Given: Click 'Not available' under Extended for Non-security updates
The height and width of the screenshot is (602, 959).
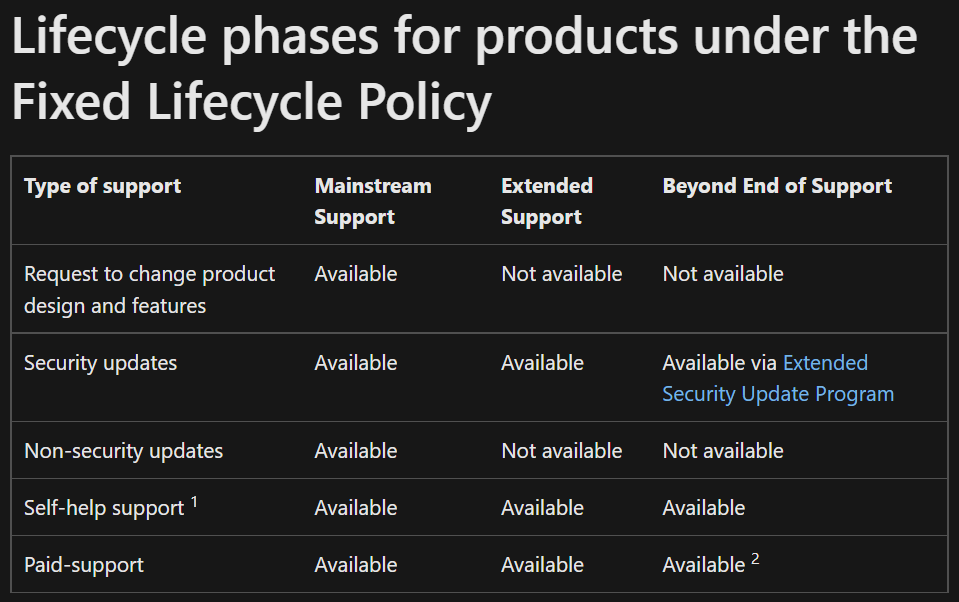Looking at the screenshot, I should pos(561,451).
